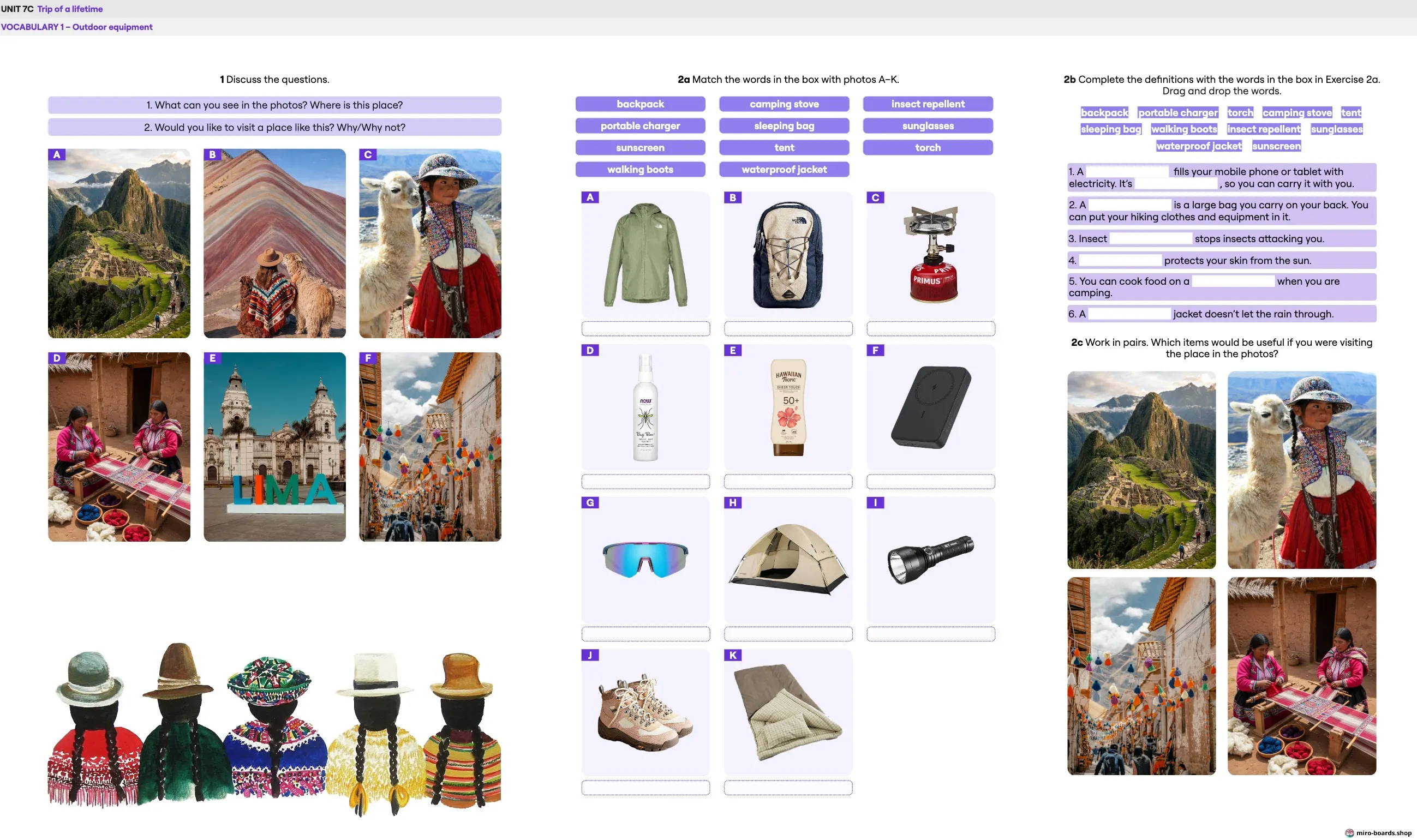Select the 'portable charger' tile in Exercise 2a

639,125
